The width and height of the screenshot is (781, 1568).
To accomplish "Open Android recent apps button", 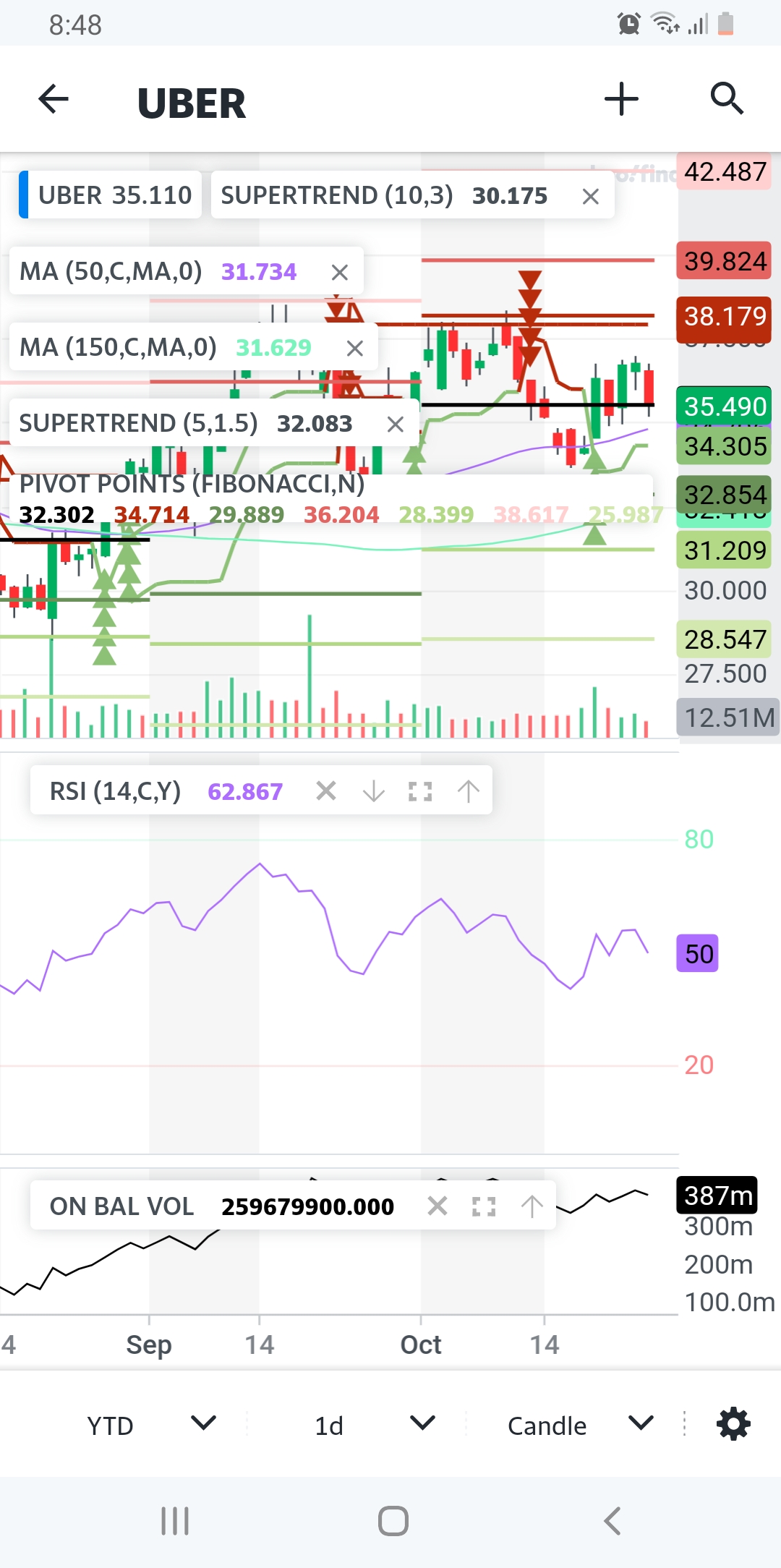I will [175, 1521].
